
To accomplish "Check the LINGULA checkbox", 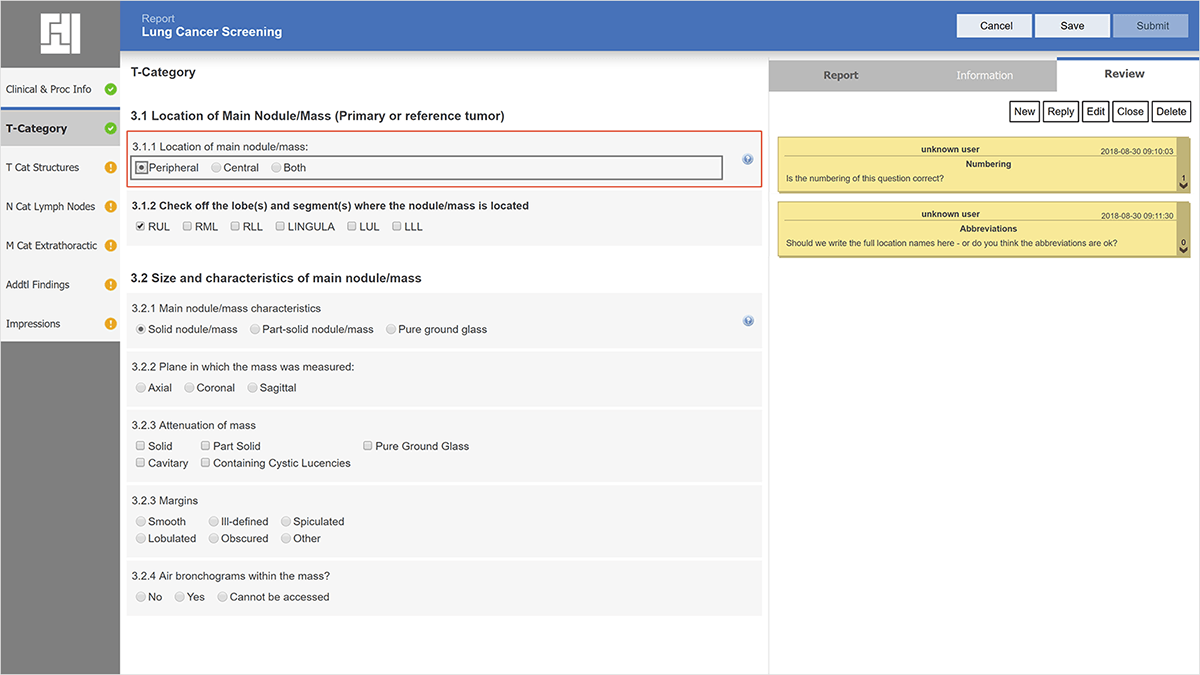I will (x=281, y=227).
